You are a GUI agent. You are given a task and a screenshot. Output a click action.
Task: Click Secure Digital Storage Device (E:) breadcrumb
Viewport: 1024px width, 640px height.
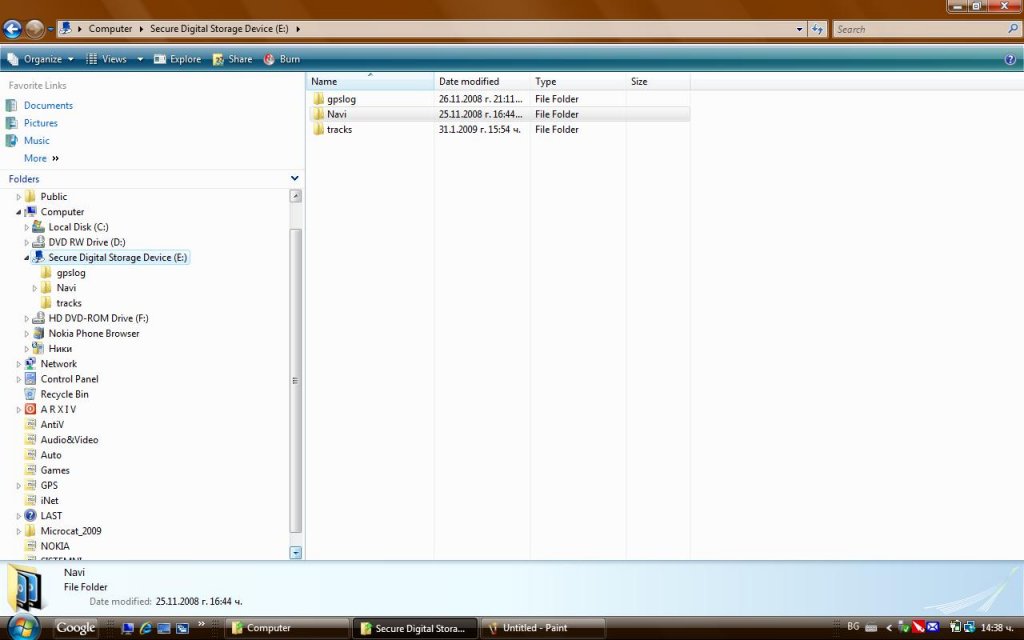219,29
